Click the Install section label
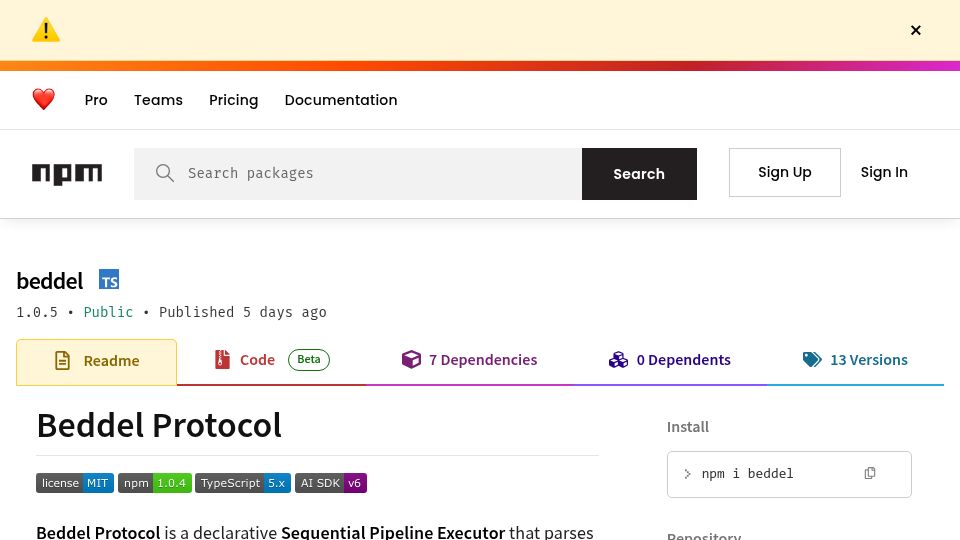The image size is (960, 540). pyautogui.click(x=688, y=427)
